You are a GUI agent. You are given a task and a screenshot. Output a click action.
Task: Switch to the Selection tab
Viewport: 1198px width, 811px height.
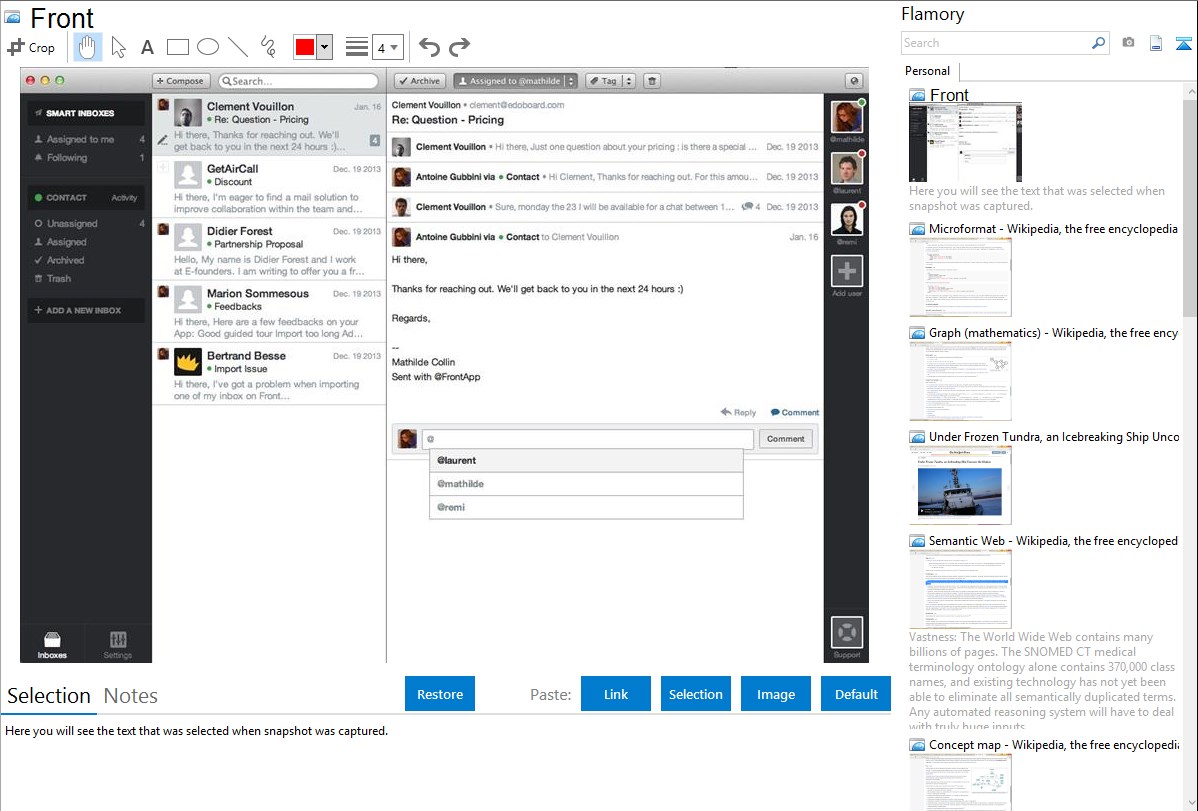[49, 696]
